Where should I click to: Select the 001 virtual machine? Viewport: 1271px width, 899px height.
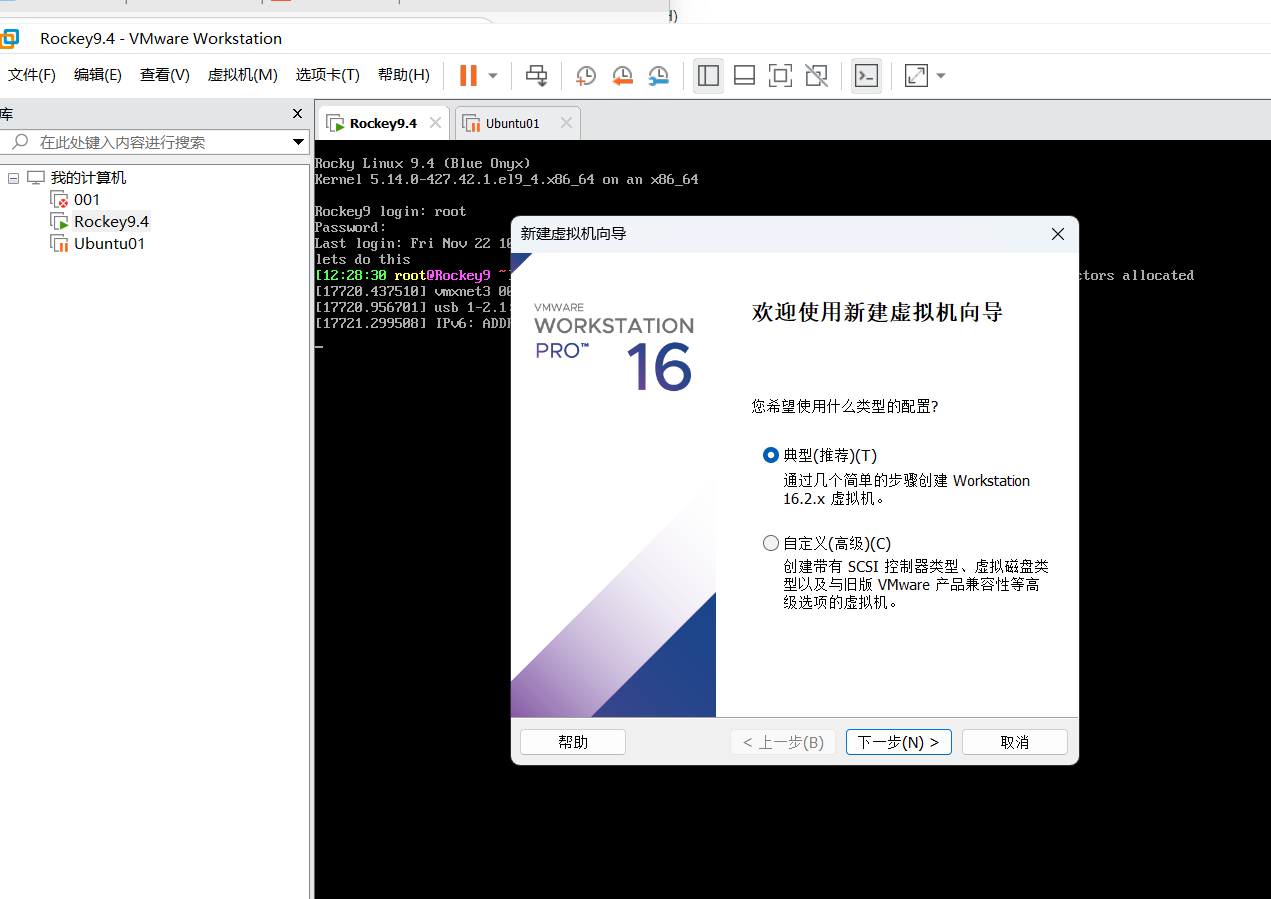pos(87,200)
